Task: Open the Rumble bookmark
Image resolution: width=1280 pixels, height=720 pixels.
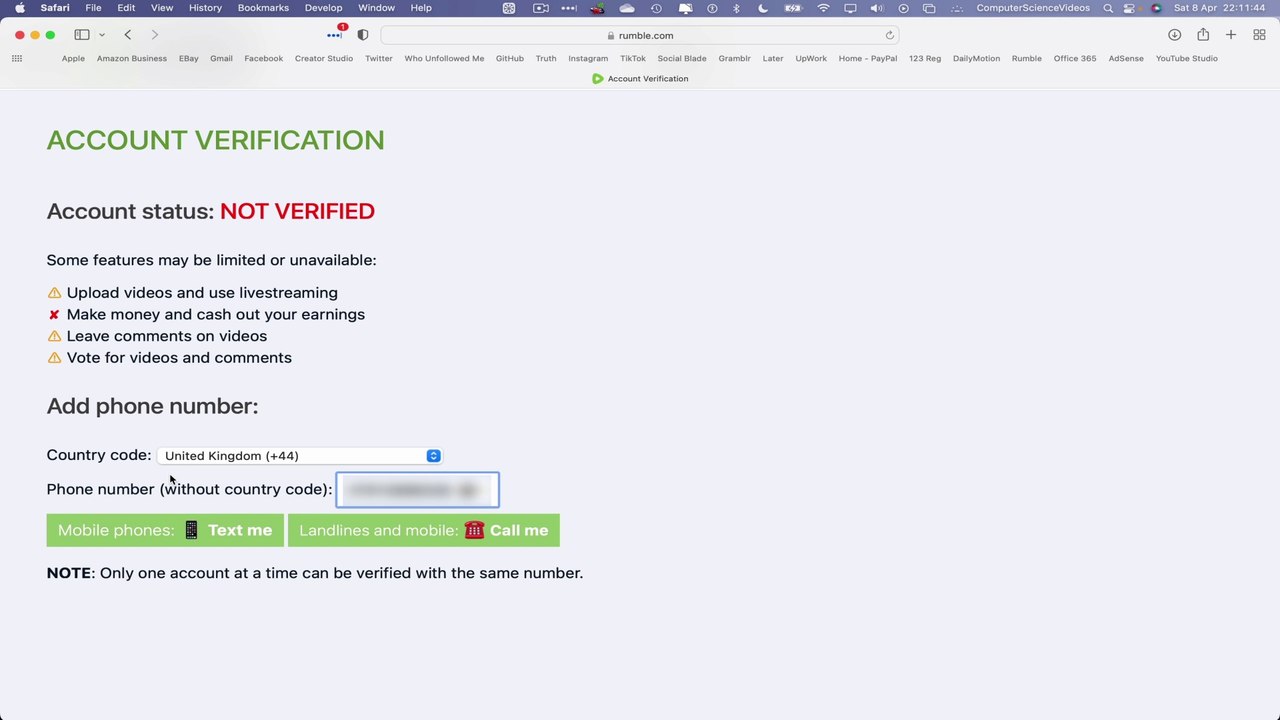Action: 1027,58
